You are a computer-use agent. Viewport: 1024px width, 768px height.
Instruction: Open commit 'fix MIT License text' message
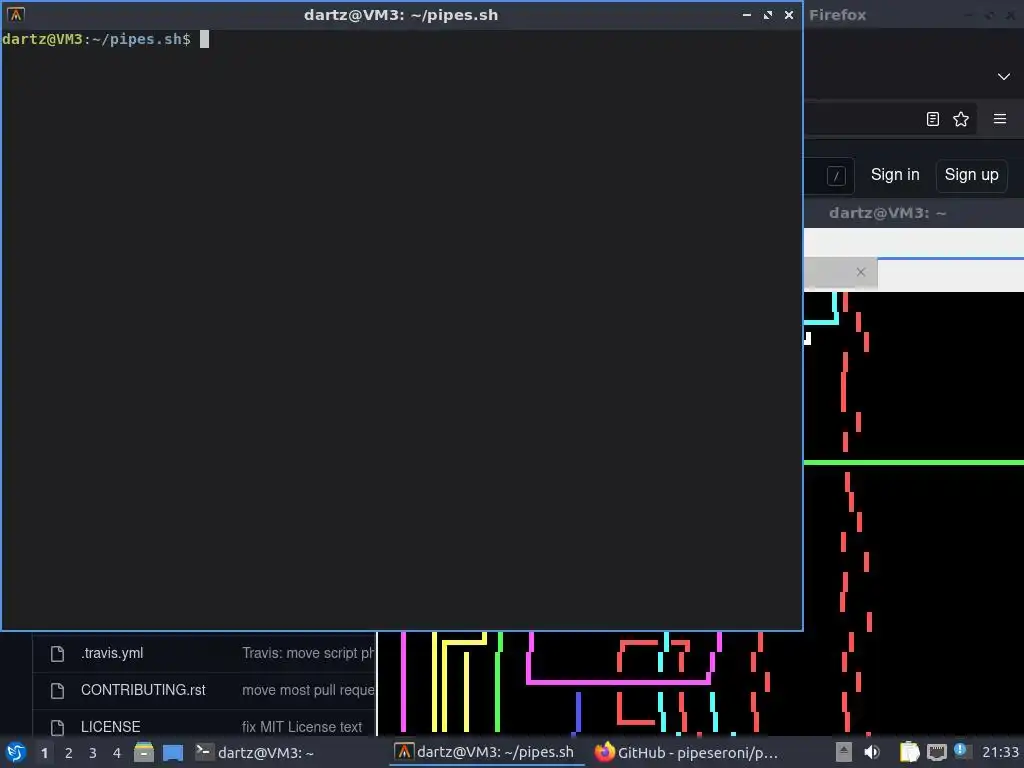click(302, 727)
